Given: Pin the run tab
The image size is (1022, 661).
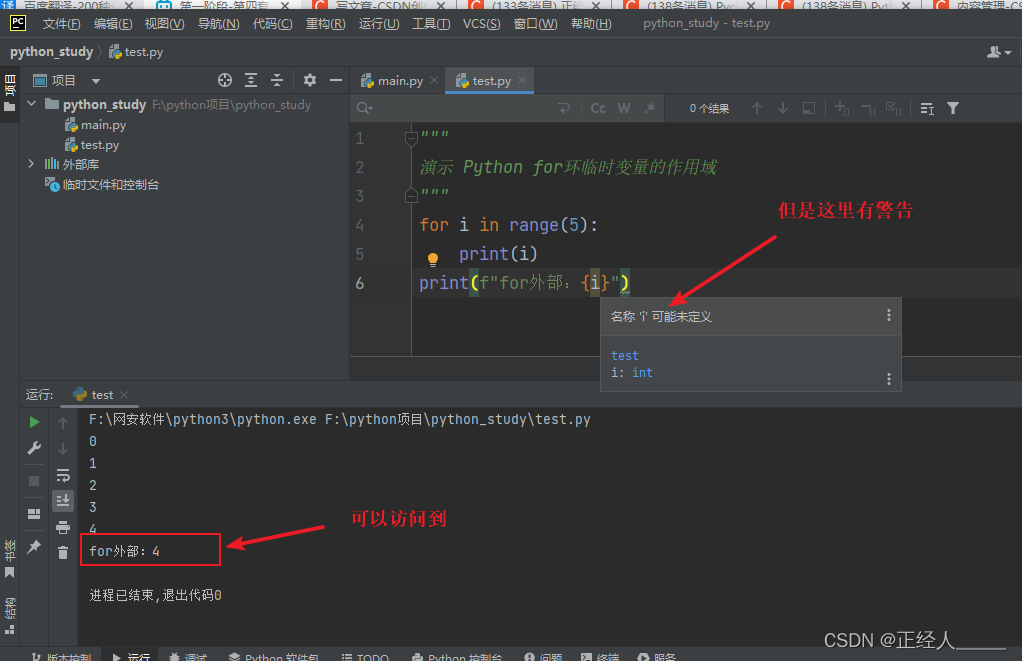Looking at the screenshot, I should pyautogui.click(x=34, y=546).
